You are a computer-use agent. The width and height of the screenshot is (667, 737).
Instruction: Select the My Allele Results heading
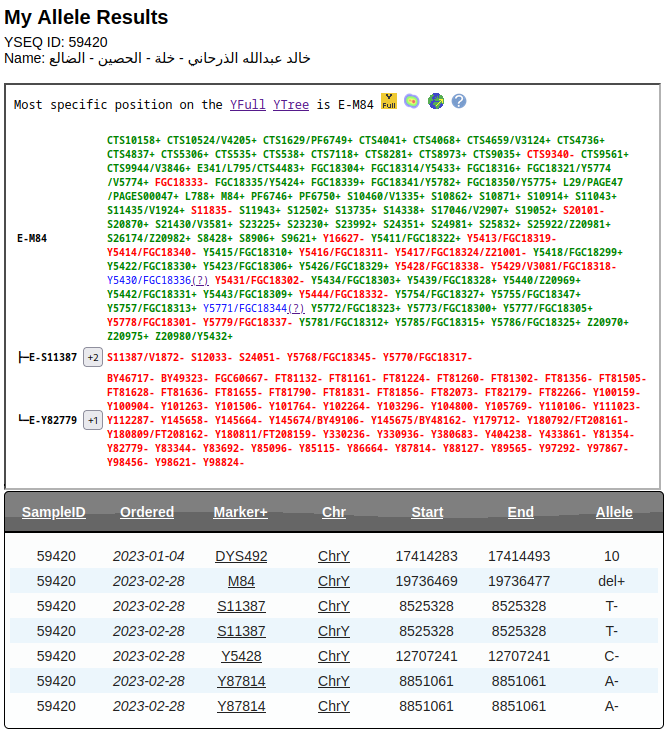(86, 17)
